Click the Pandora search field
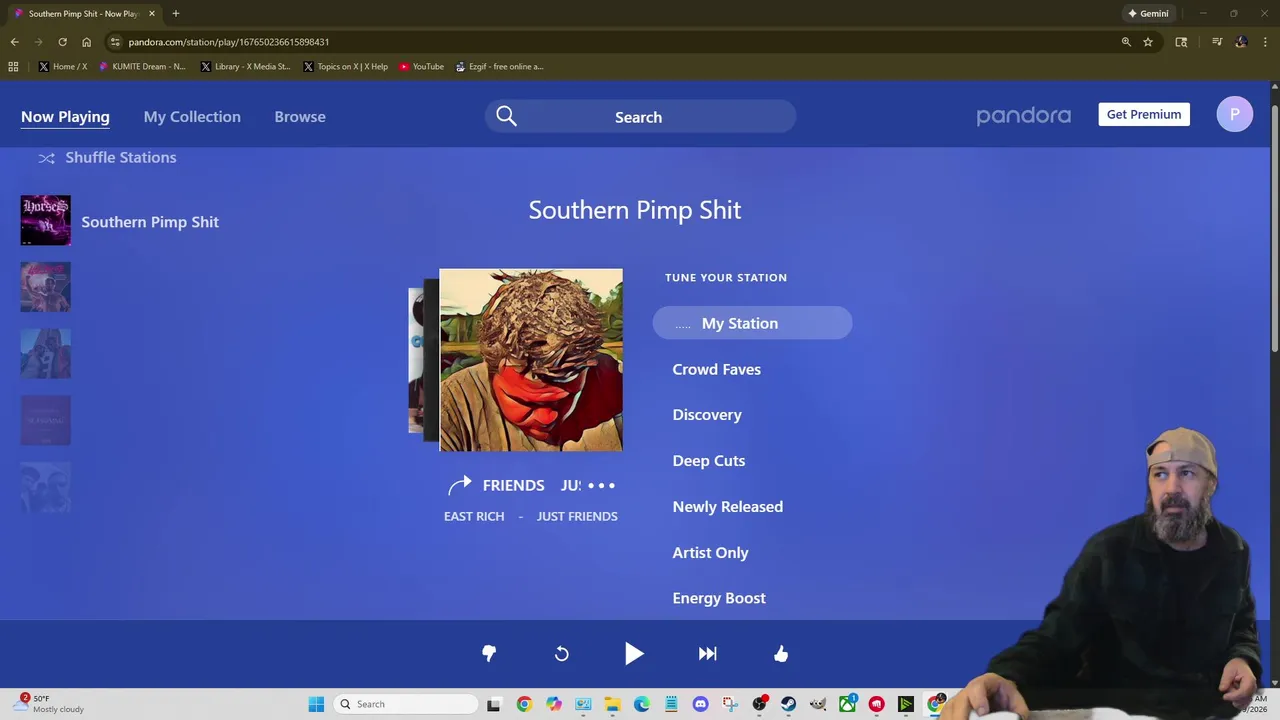This screenshot has width=1280, height=720. (x=640, y=117)
